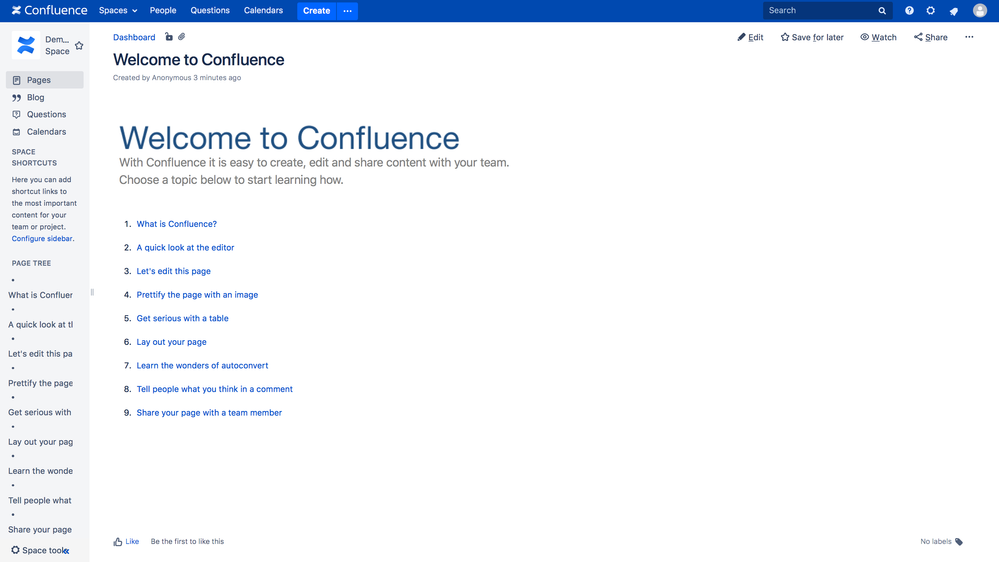This screenshot has width=999, height=562.
Task: Select 'Learn the wonde' in page tree
Action: 40,471
